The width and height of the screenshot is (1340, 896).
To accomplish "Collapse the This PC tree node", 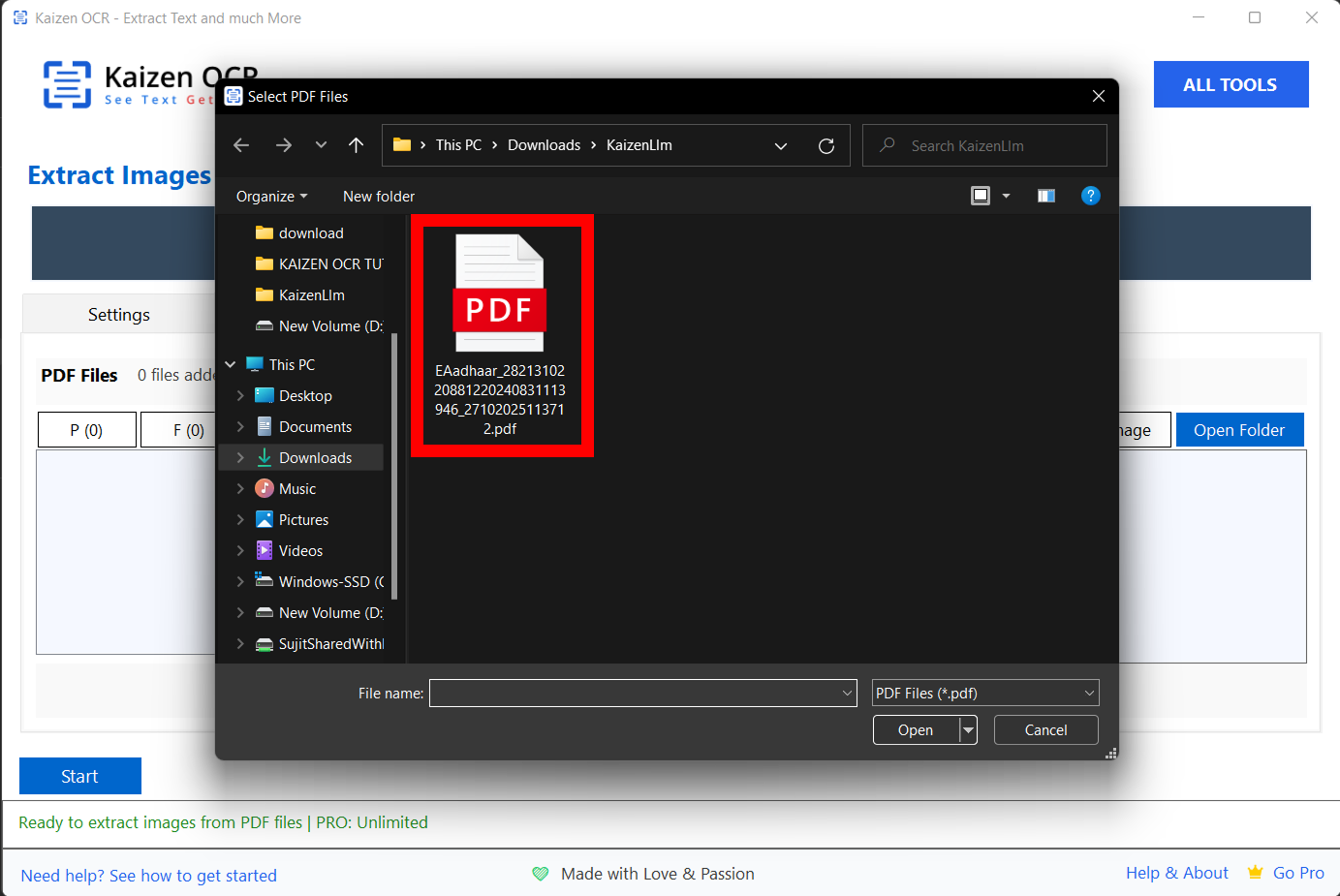I will point(231,365).
